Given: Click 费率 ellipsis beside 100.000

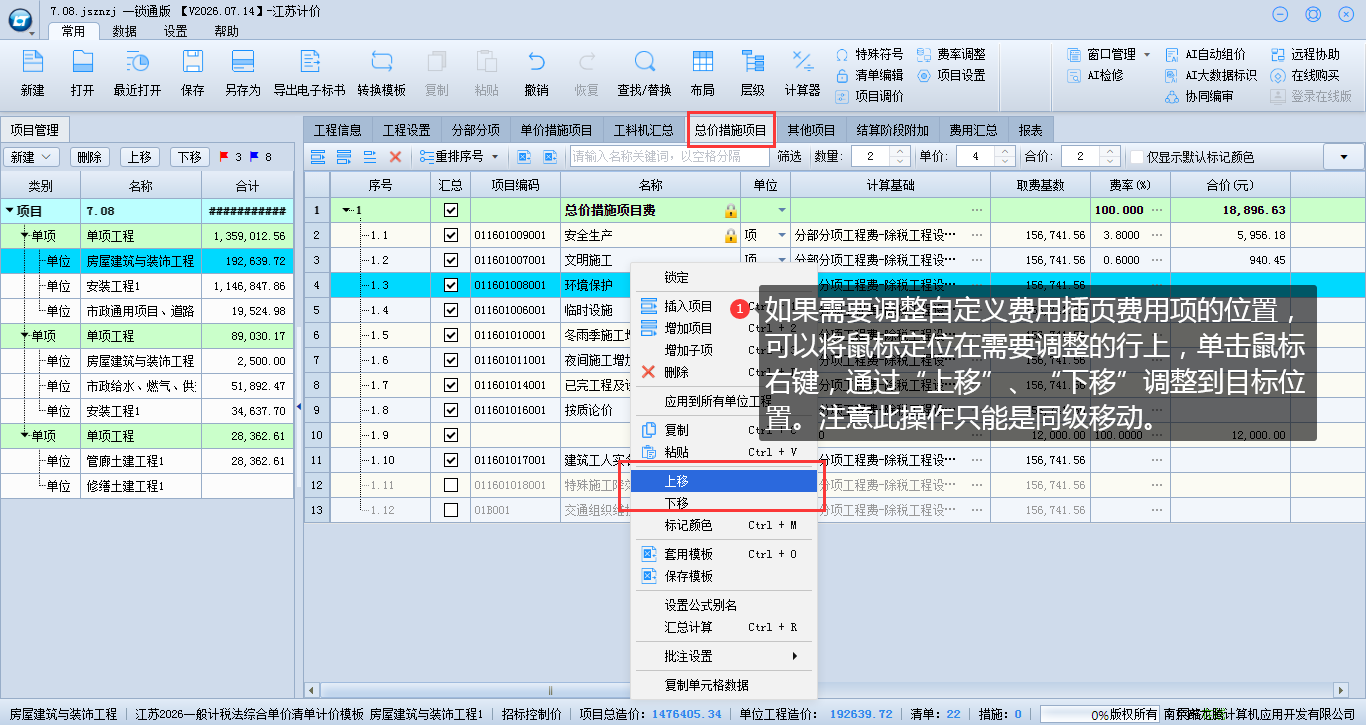Looking at the screenshot, I should [x=1157, y=210].
